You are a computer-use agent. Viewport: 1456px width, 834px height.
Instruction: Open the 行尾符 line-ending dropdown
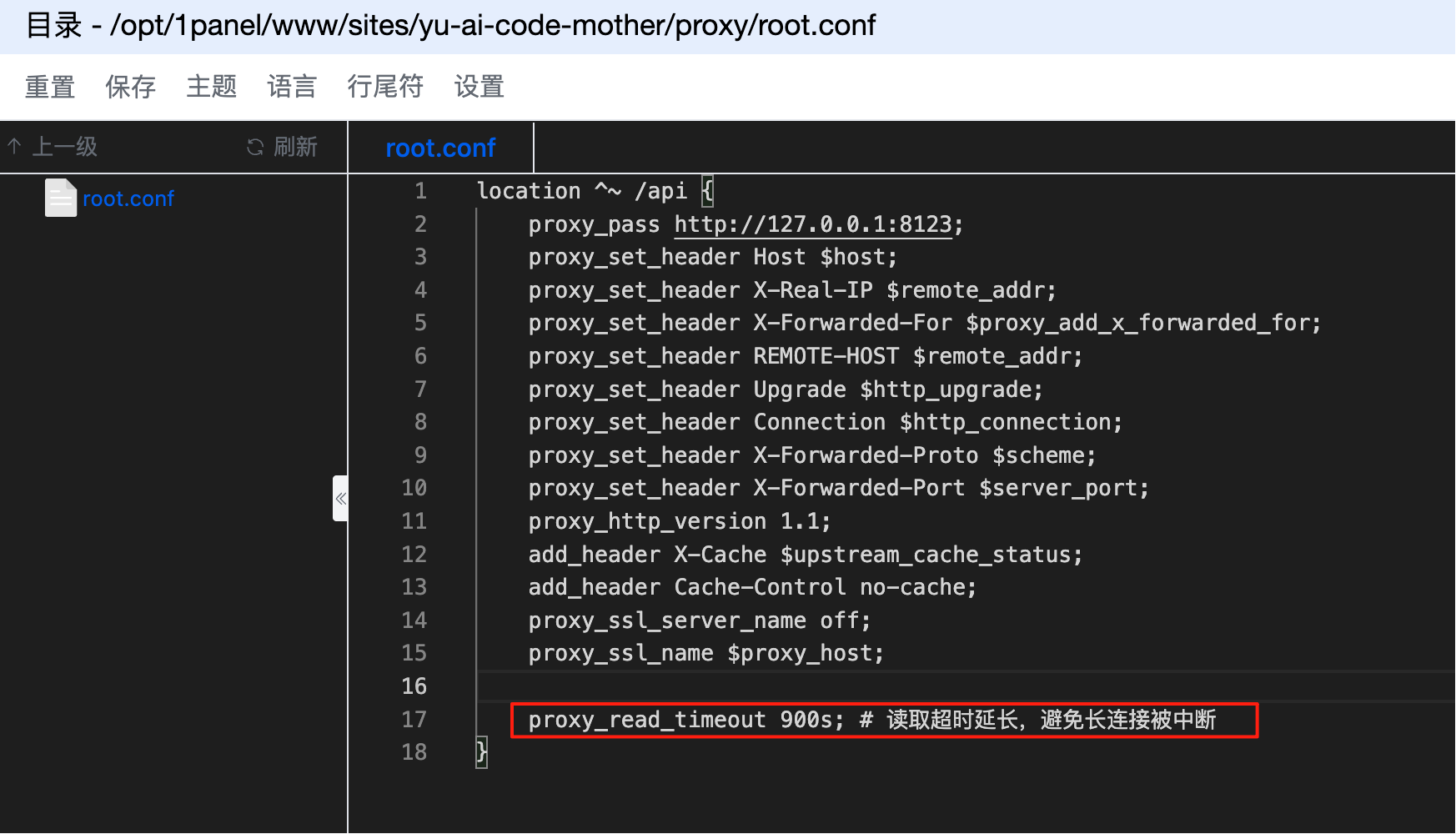click(x=385, y=87)
